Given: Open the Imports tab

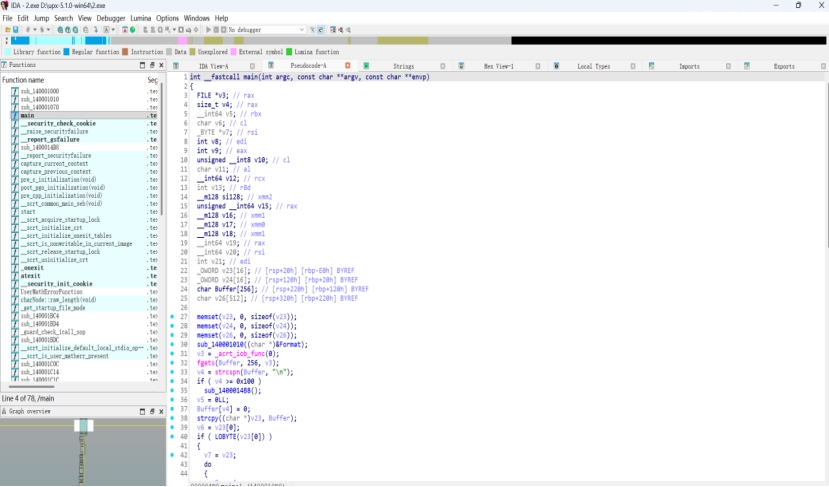Looking at the screenshot, I should 689,66.
